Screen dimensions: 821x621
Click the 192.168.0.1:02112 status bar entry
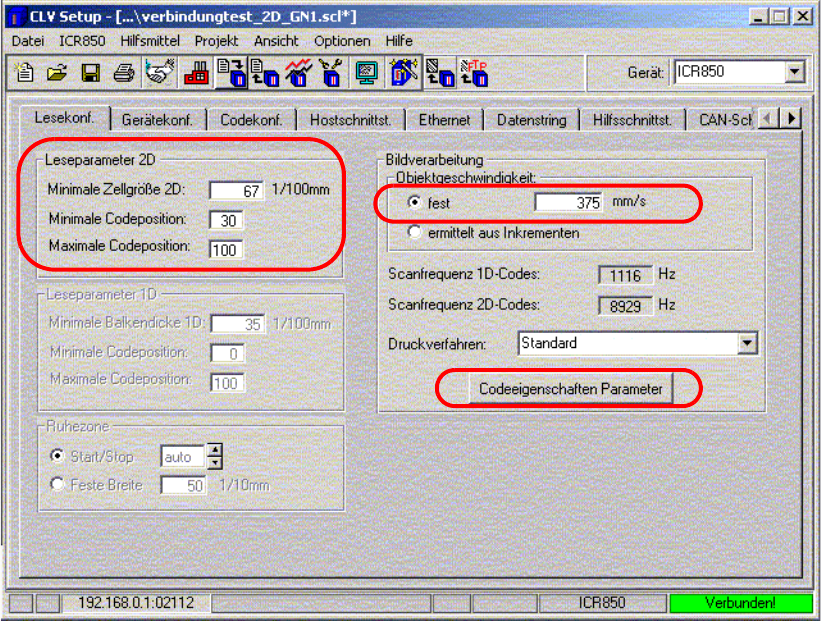point(136,603)
